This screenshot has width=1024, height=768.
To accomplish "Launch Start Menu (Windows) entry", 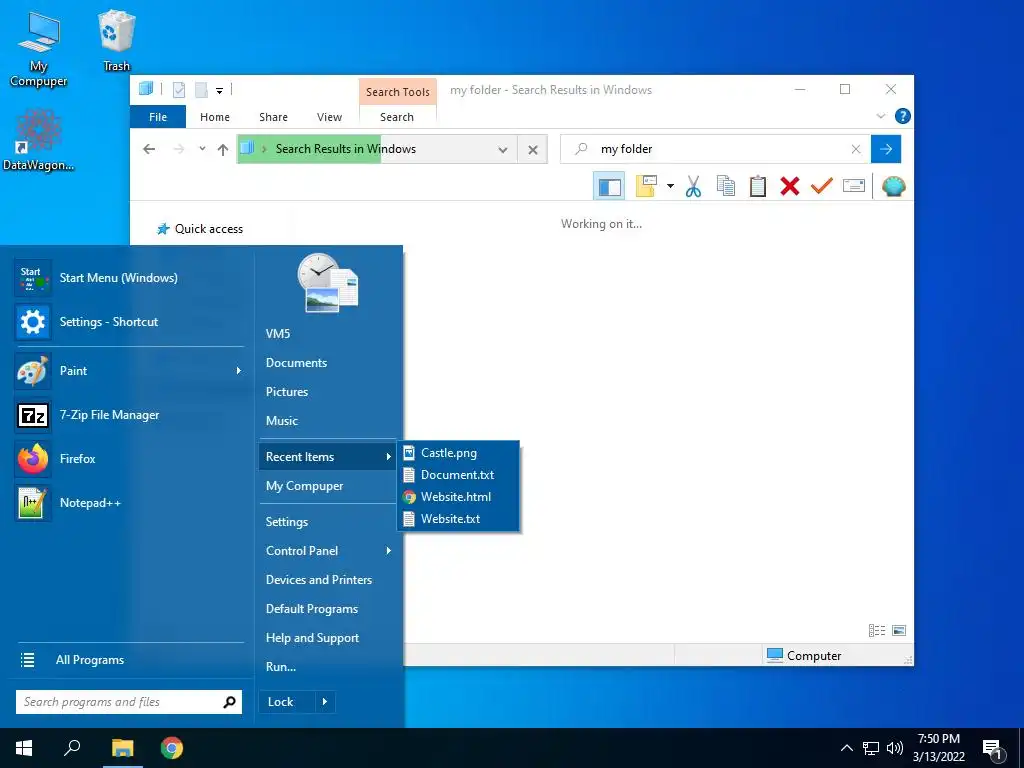I will pyautogui.click(x=129, y=278).
